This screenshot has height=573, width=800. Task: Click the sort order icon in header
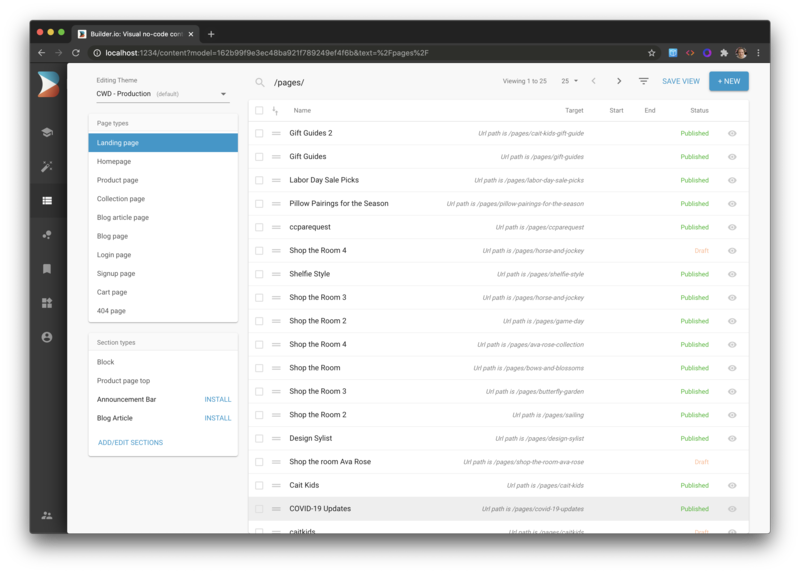tap(275, 110)
